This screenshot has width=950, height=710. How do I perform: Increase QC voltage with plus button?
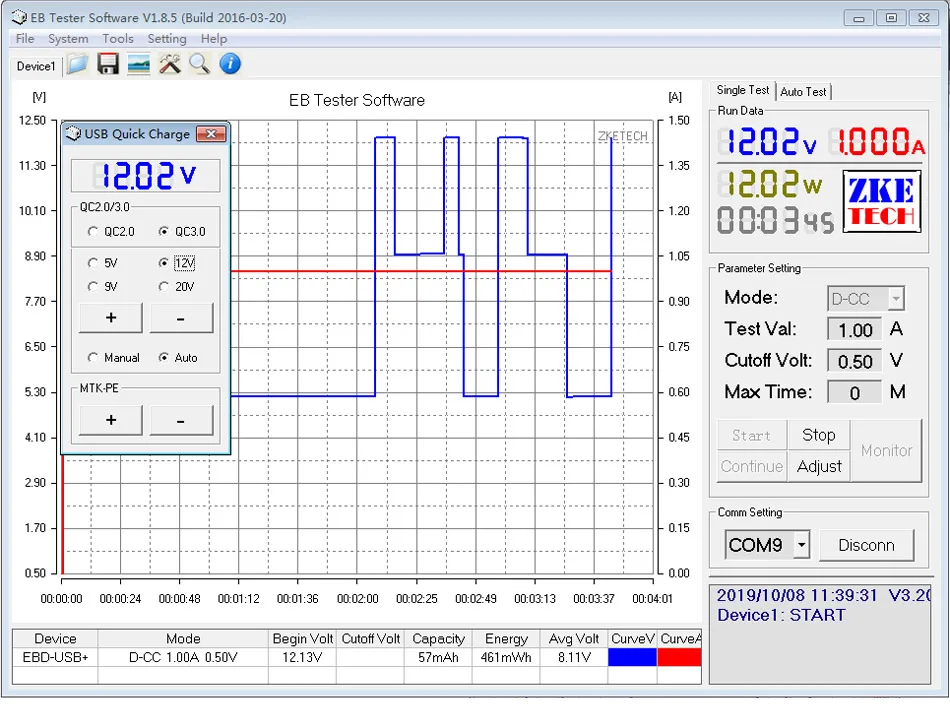click(x=111, y=318)
